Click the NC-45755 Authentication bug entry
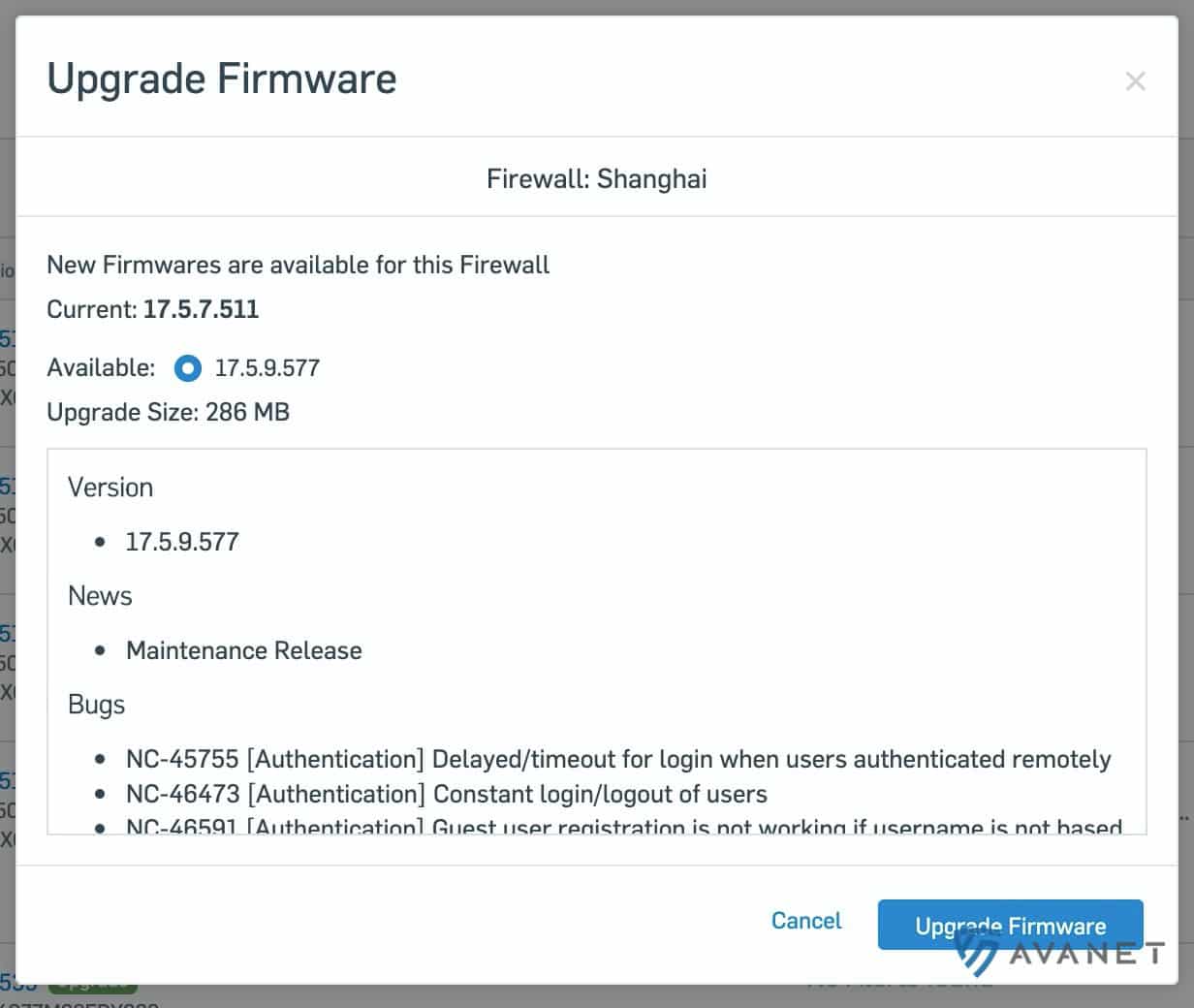Viewport: 1194px width, 1008px height. pyautogui.click(x=617, y=759)
